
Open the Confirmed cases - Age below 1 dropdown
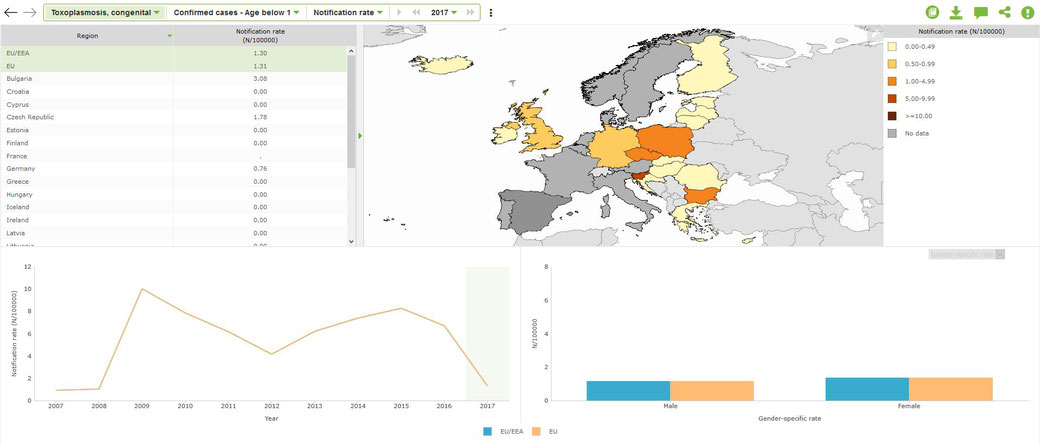[236, 13]
